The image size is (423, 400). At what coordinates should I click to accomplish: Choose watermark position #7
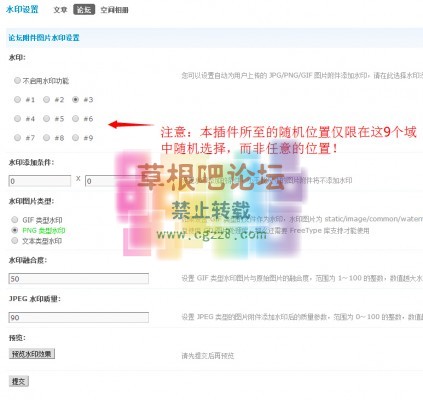(17, 137)
